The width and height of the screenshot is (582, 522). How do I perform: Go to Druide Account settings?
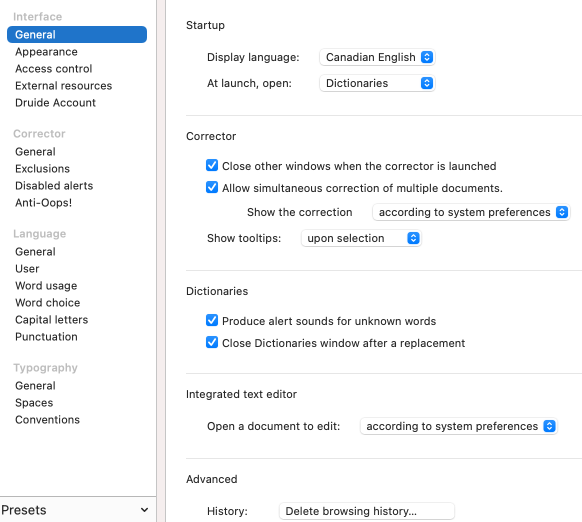coord(55,102)
